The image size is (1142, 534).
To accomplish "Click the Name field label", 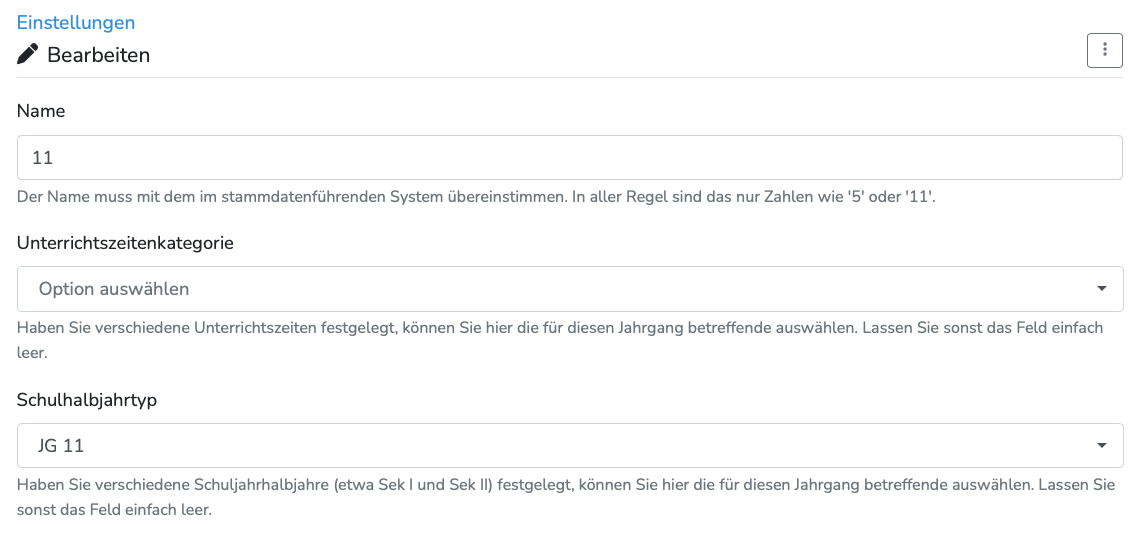I will pos(41,111).
